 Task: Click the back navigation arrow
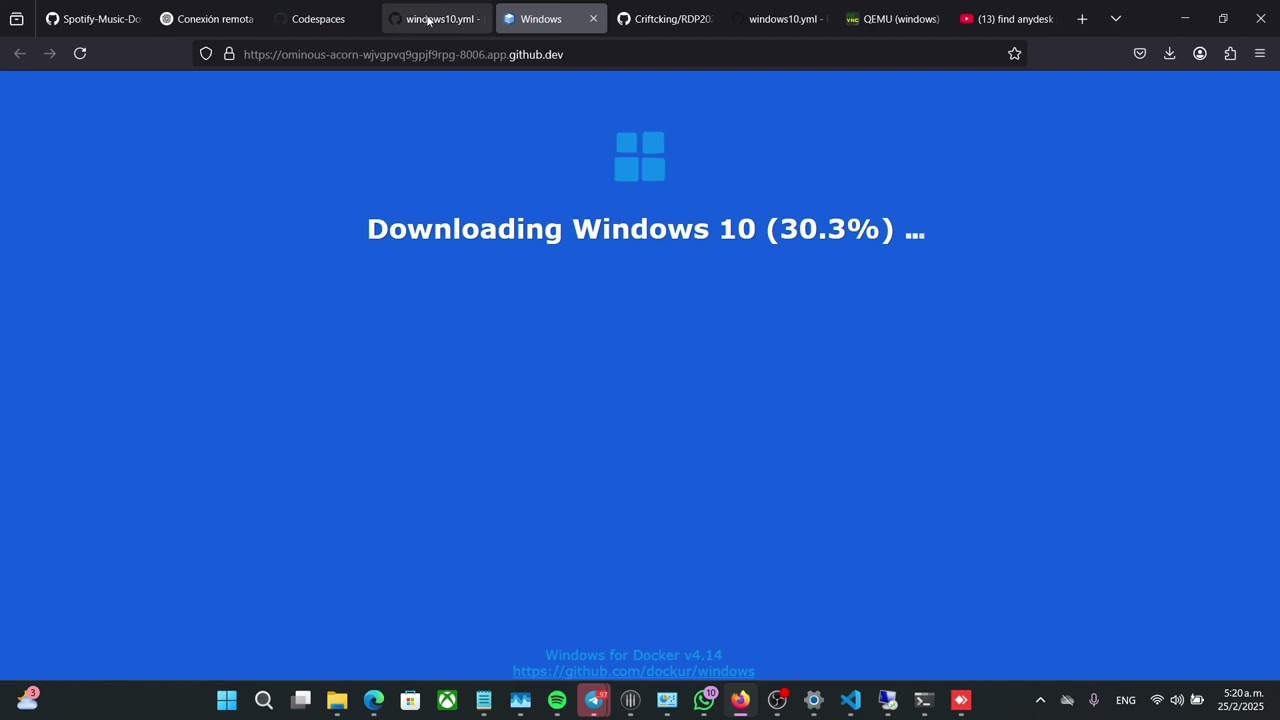click(x=20, y=54)
